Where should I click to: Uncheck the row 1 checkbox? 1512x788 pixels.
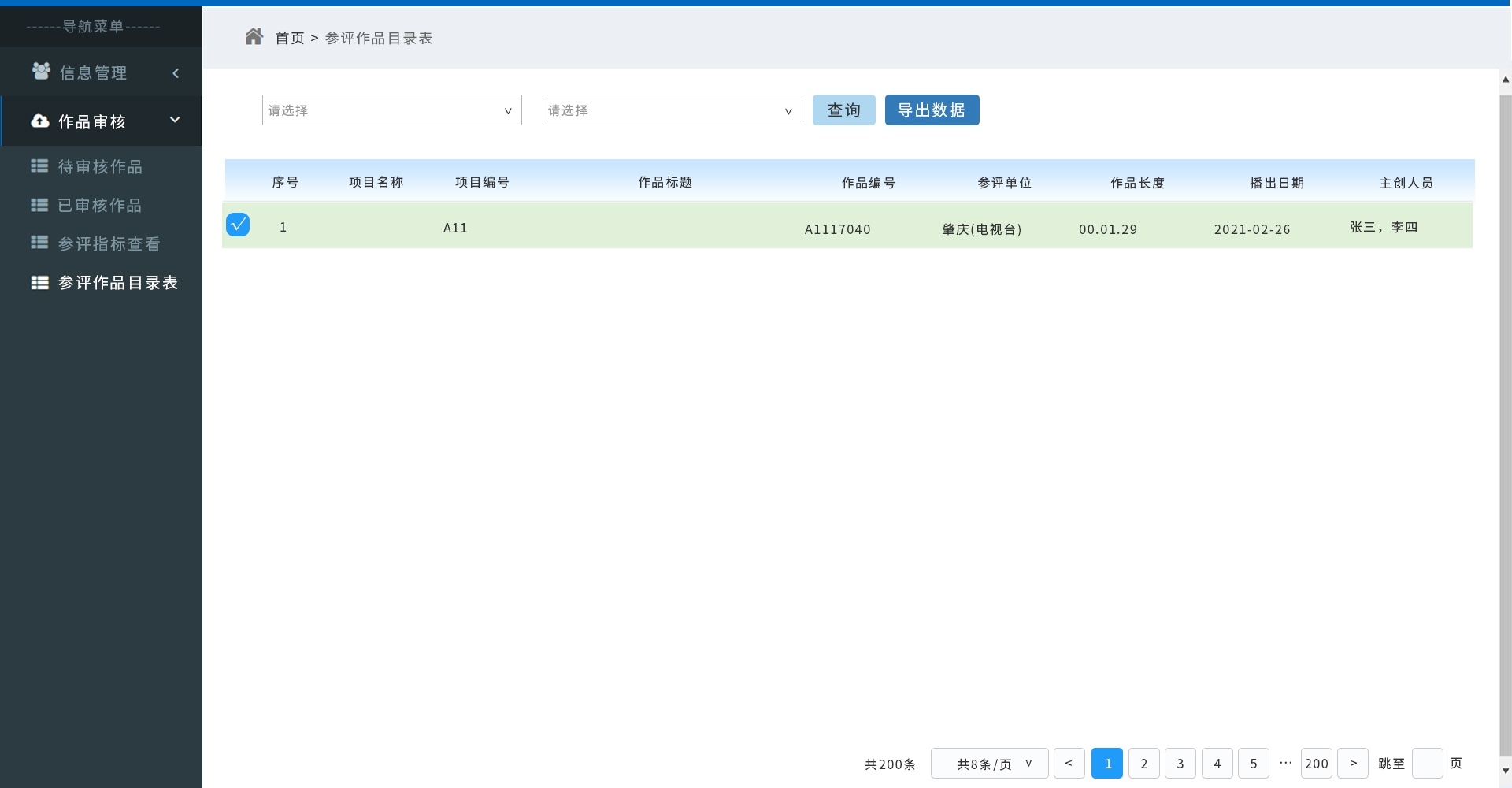[x=238, y=225]
